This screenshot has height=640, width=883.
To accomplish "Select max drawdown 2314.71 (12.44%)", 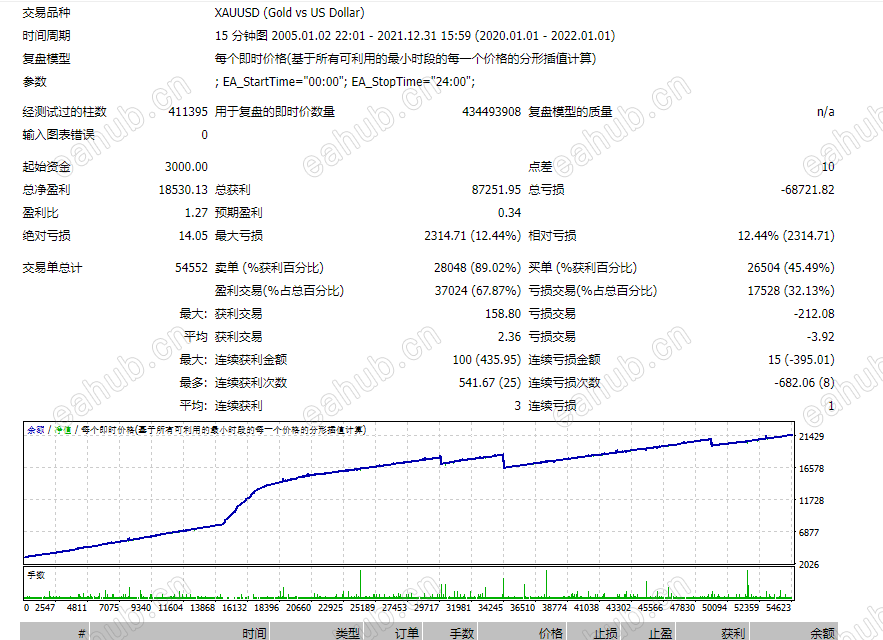I will point(472,236).
